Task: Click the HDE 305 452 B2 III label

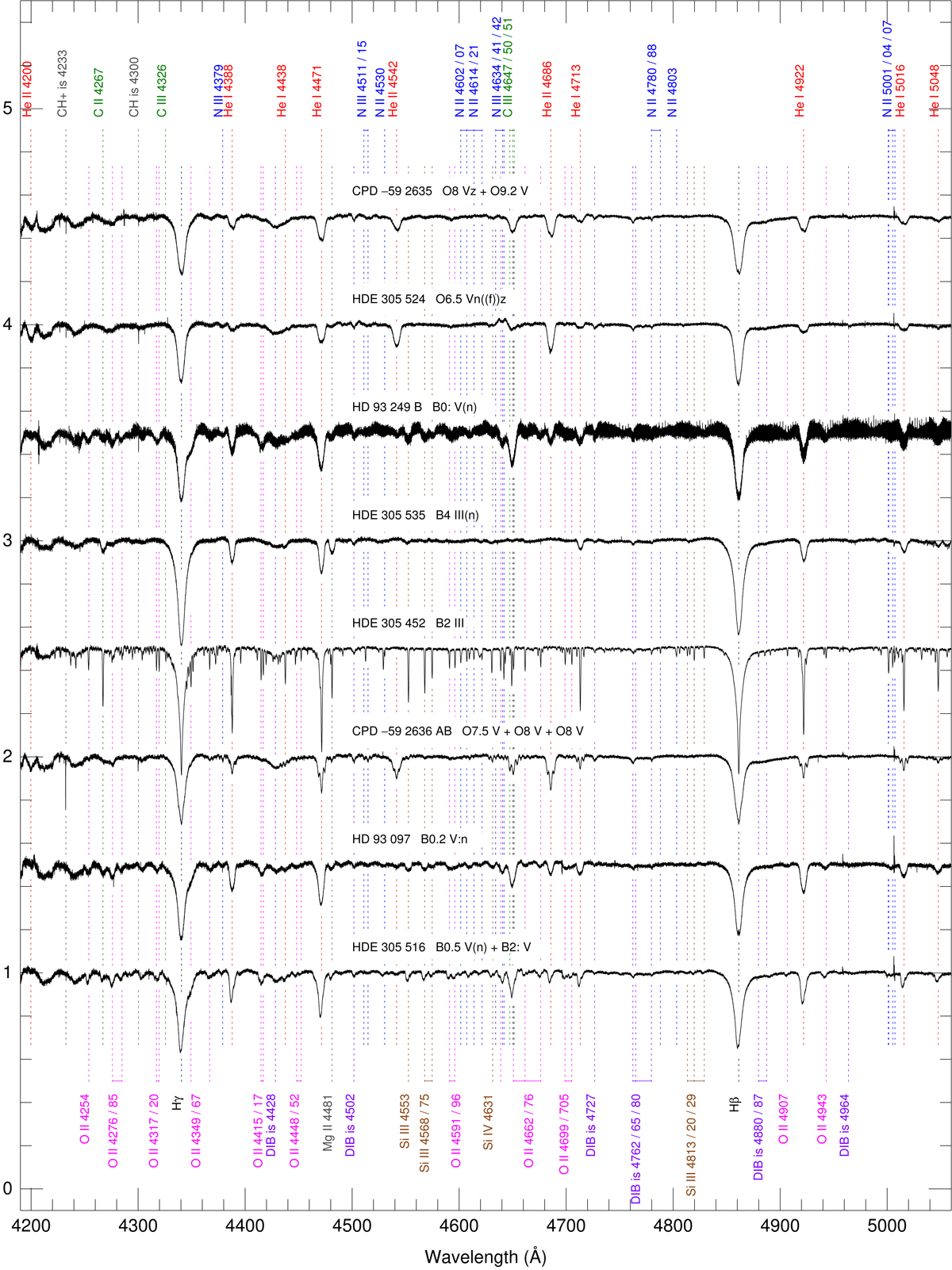Action: [x=408, y=623]
